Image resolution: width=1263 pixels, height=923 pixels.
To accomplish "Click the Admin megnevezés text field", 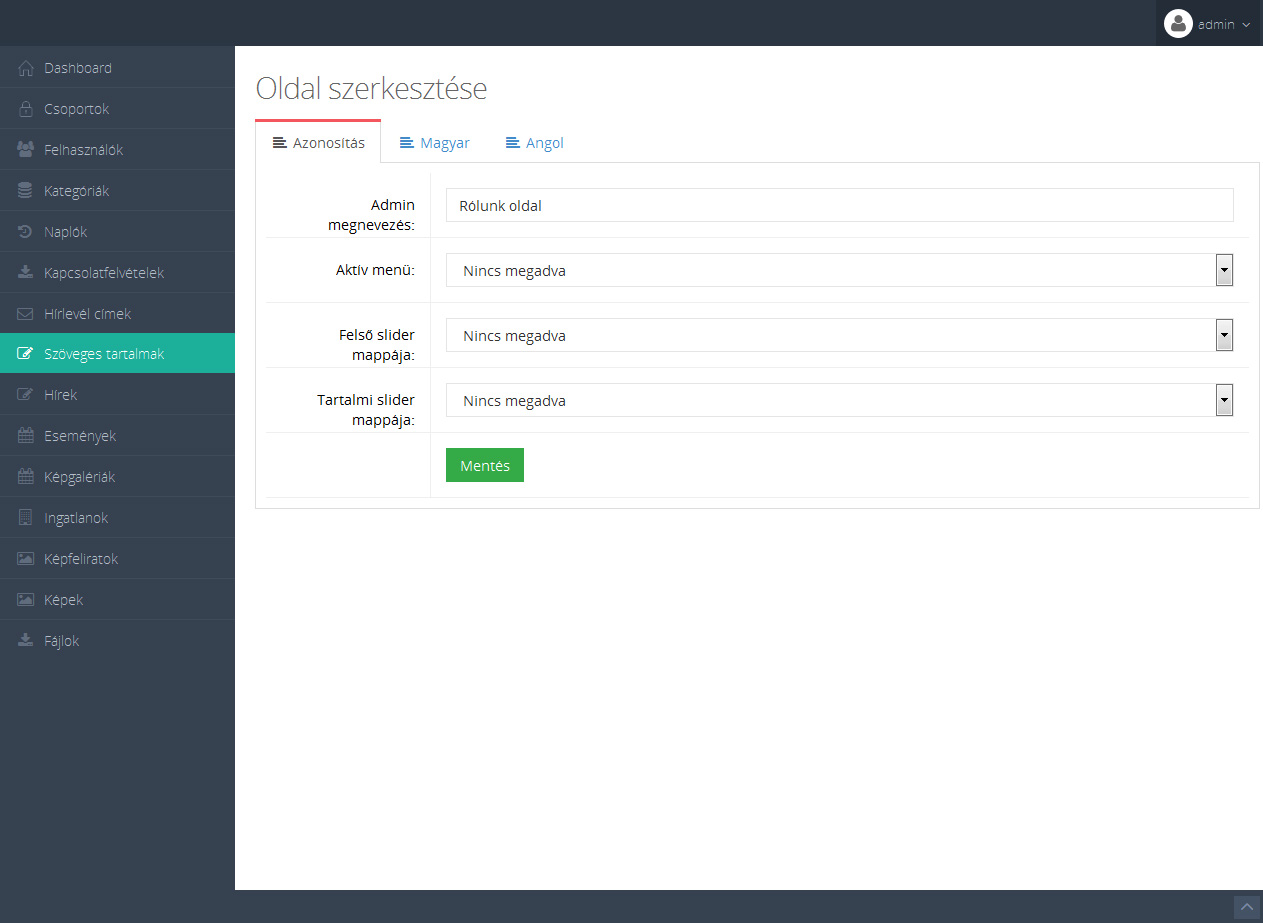I will pos(838,205).
